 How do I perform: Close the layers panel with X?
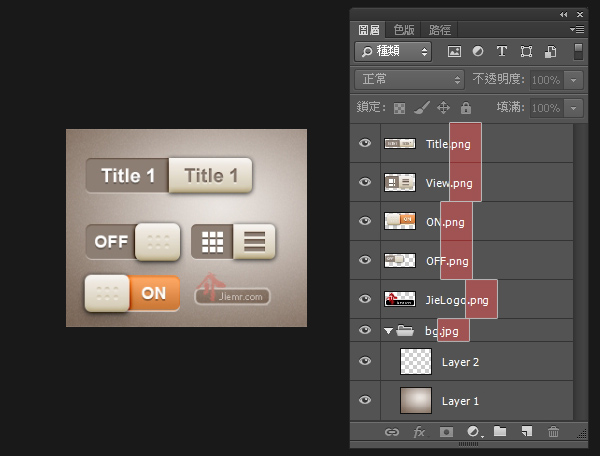click(580, 15)
